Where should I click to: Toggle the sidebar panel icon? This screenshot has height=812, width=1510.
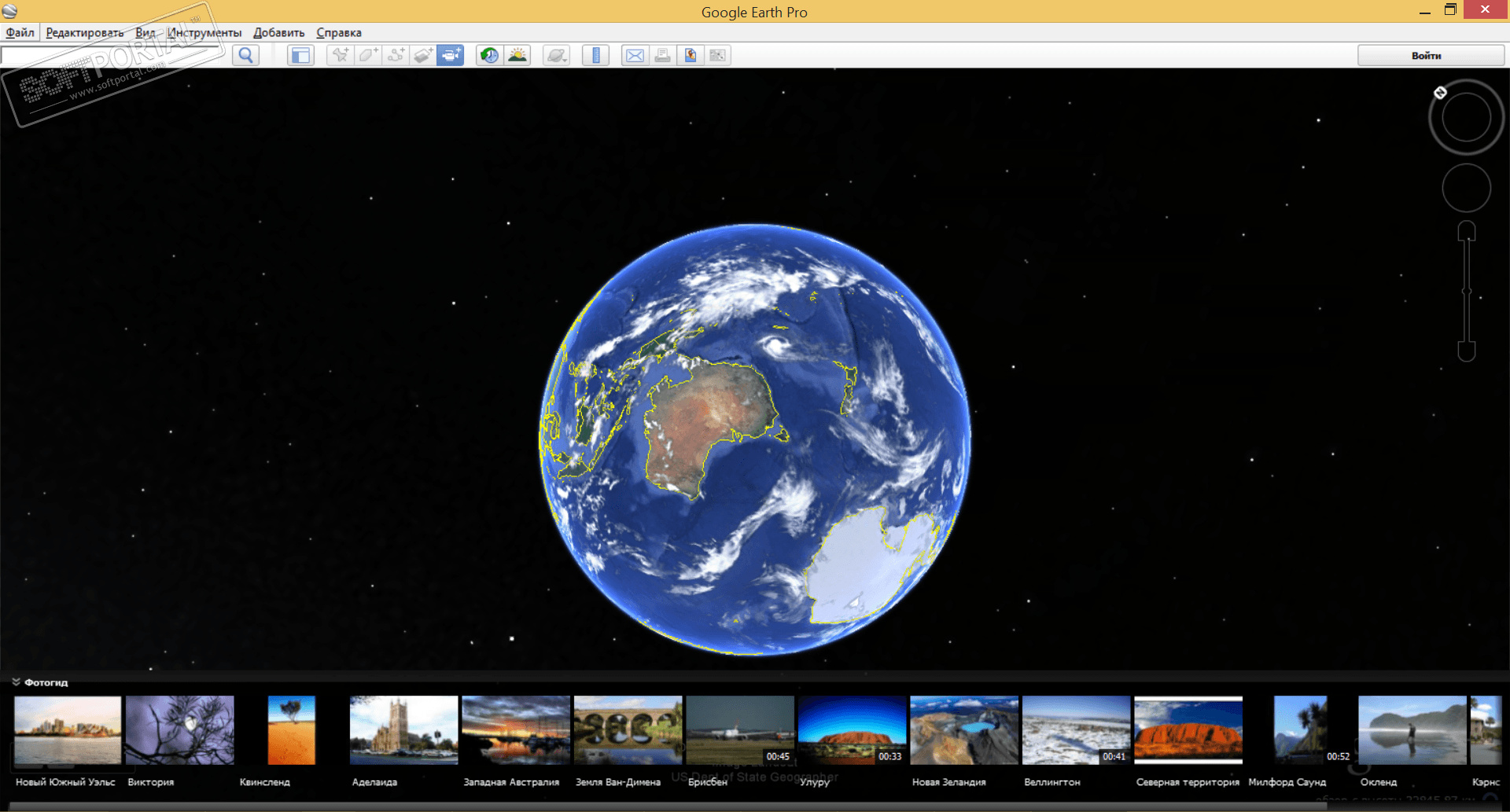coord(300,55)
